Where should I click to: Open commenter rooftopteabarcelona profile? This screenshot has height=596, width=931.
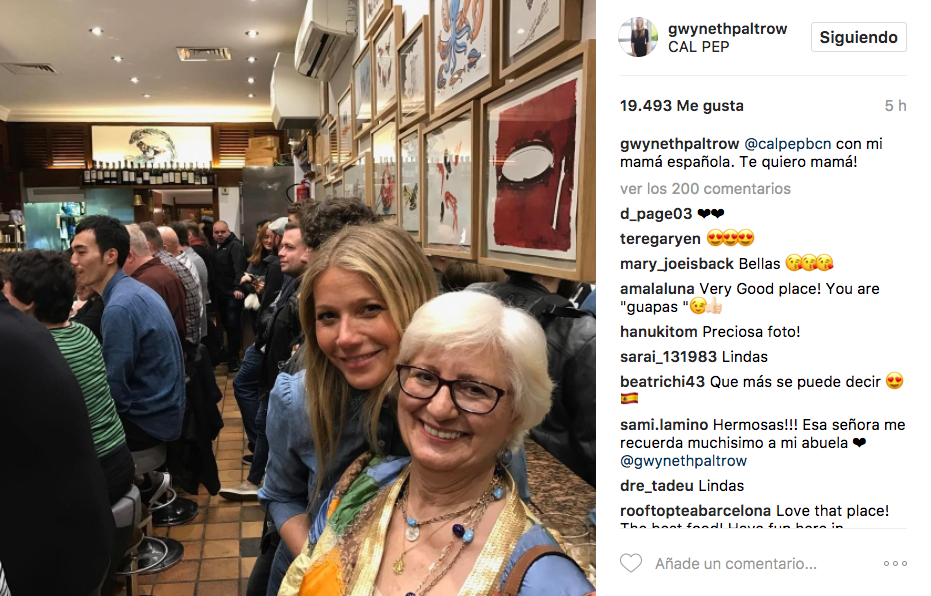pos(695,511)
